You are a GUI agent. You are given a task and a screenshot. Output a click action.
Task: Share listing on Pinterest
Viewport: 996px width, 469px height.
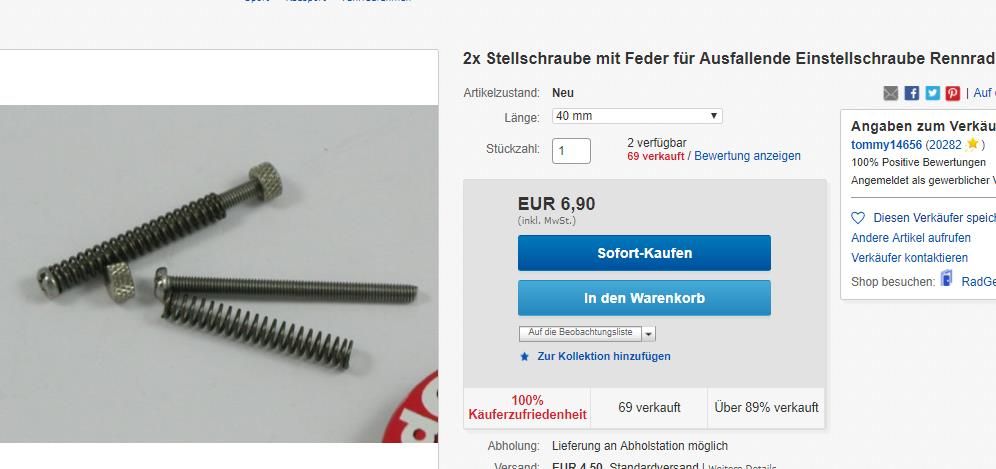tap(953, 93)
